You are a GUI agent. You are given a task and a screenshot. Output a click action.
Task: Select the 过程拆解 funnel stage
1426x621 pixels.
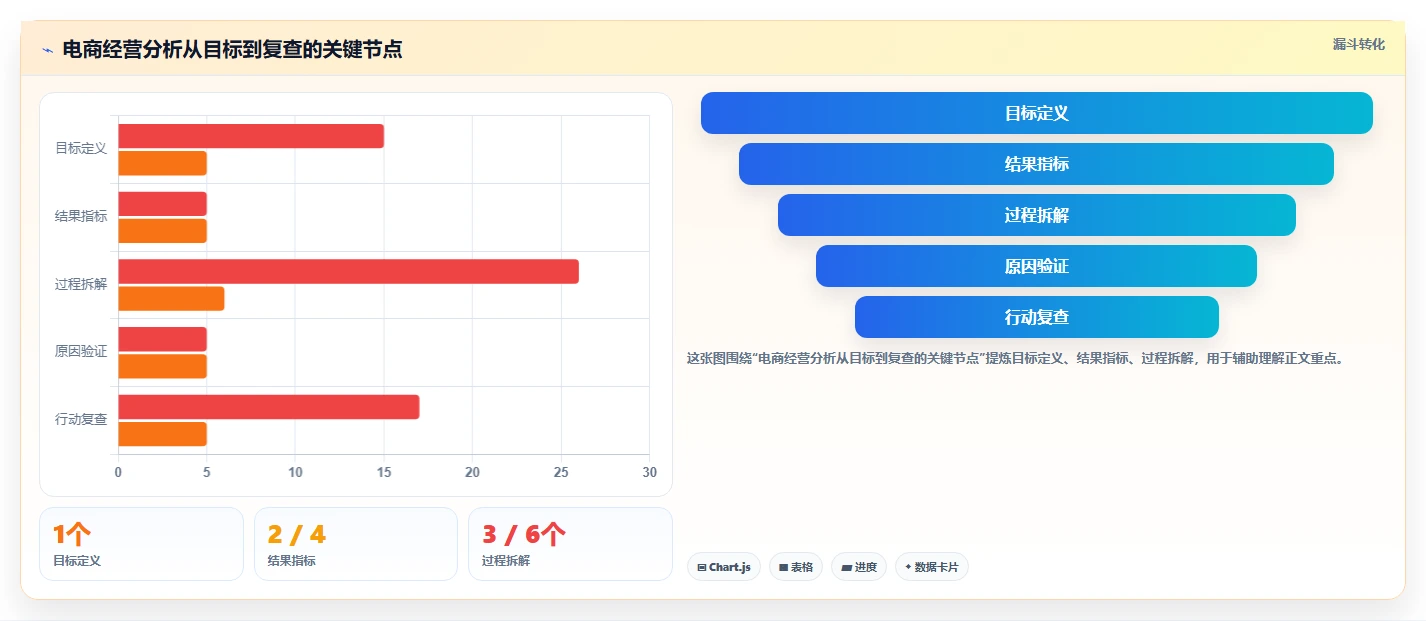(1037, 215)
